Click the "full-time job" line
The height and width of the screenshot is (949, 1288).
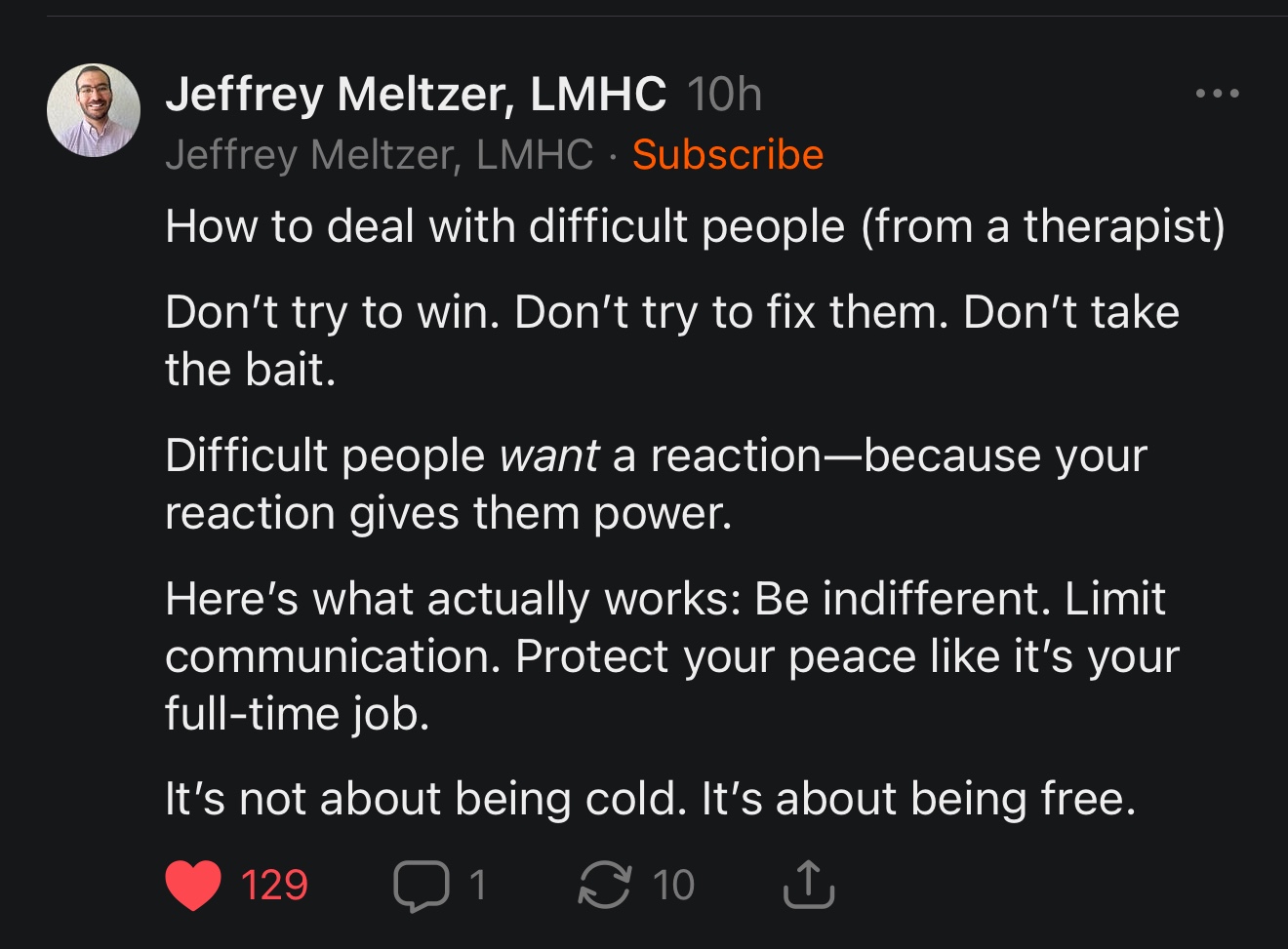tap(298, 714)
